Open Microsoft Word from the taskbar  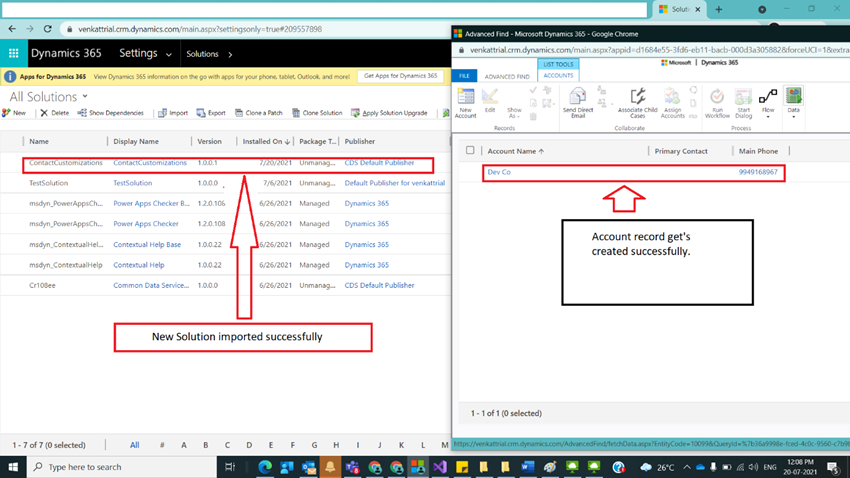point(527,467)
